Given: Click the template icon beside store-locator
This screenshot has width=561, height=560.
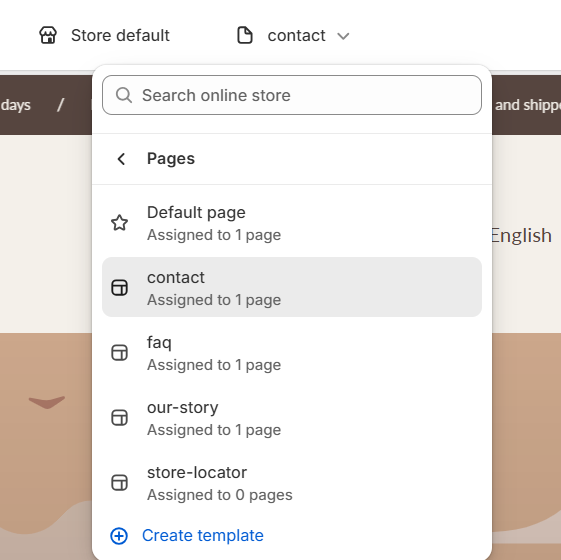Looking at the screenshot, I should 119,483.
